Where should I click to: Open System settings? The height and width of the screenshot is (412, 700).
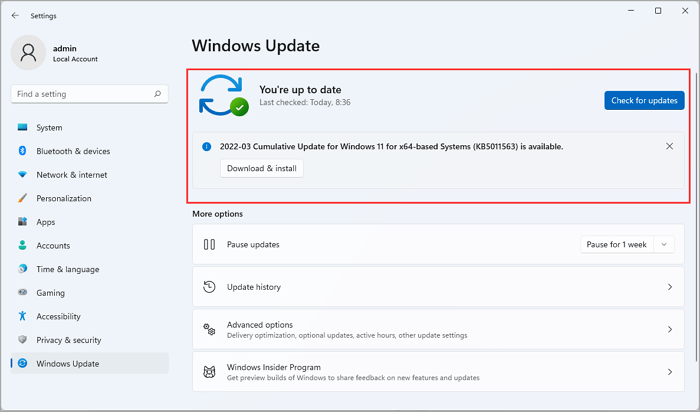coord(90,127)
